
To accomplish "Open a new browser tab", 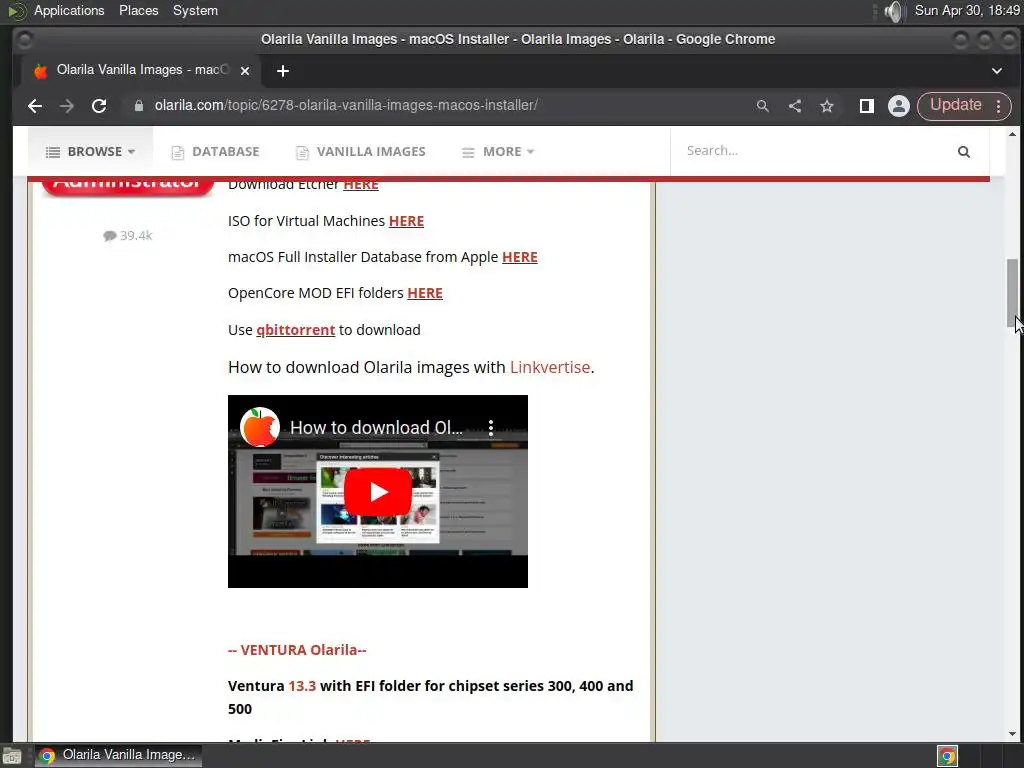I will coord(283,71).
